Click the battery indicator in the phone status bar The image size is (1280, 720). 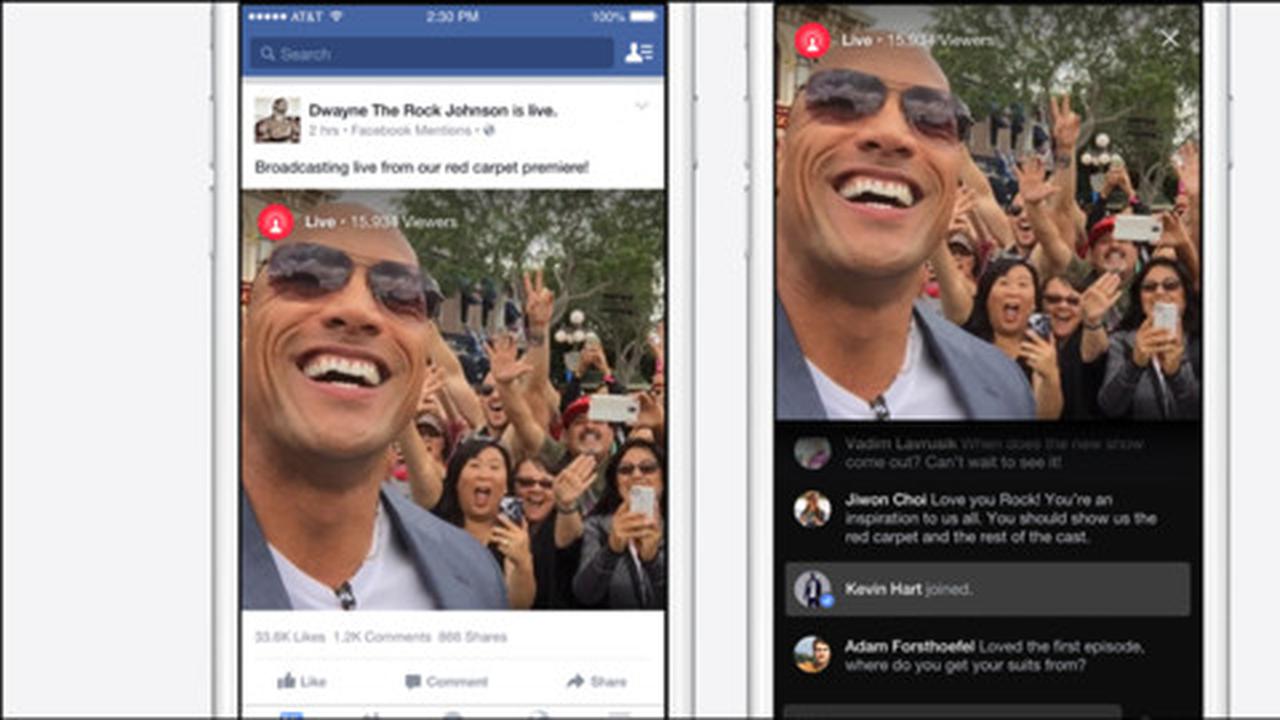[x=645, y=17]
